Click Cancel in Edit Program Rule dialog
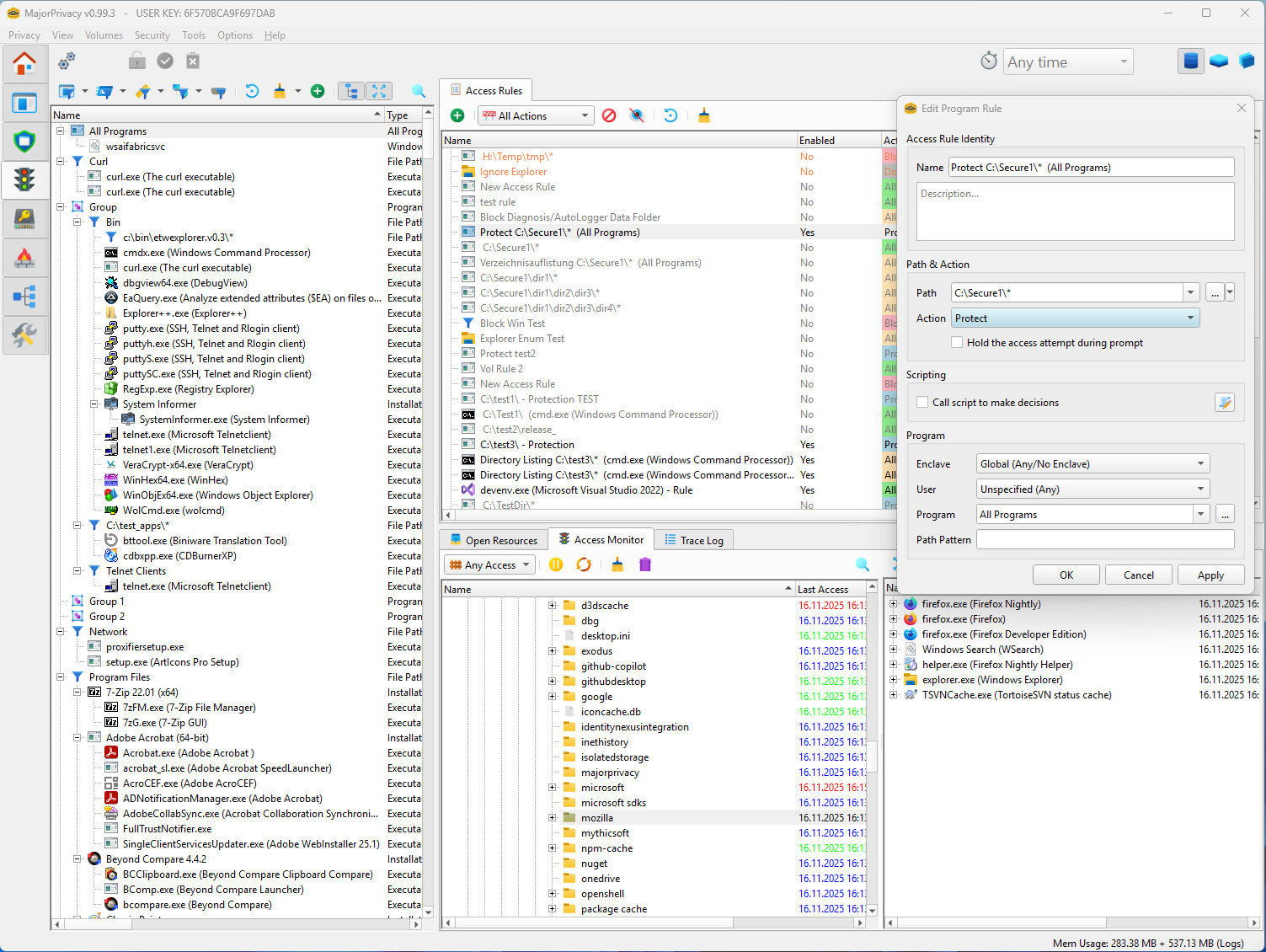The height and width of the screenshot is (952, 1266). [x=1138, y=575]
